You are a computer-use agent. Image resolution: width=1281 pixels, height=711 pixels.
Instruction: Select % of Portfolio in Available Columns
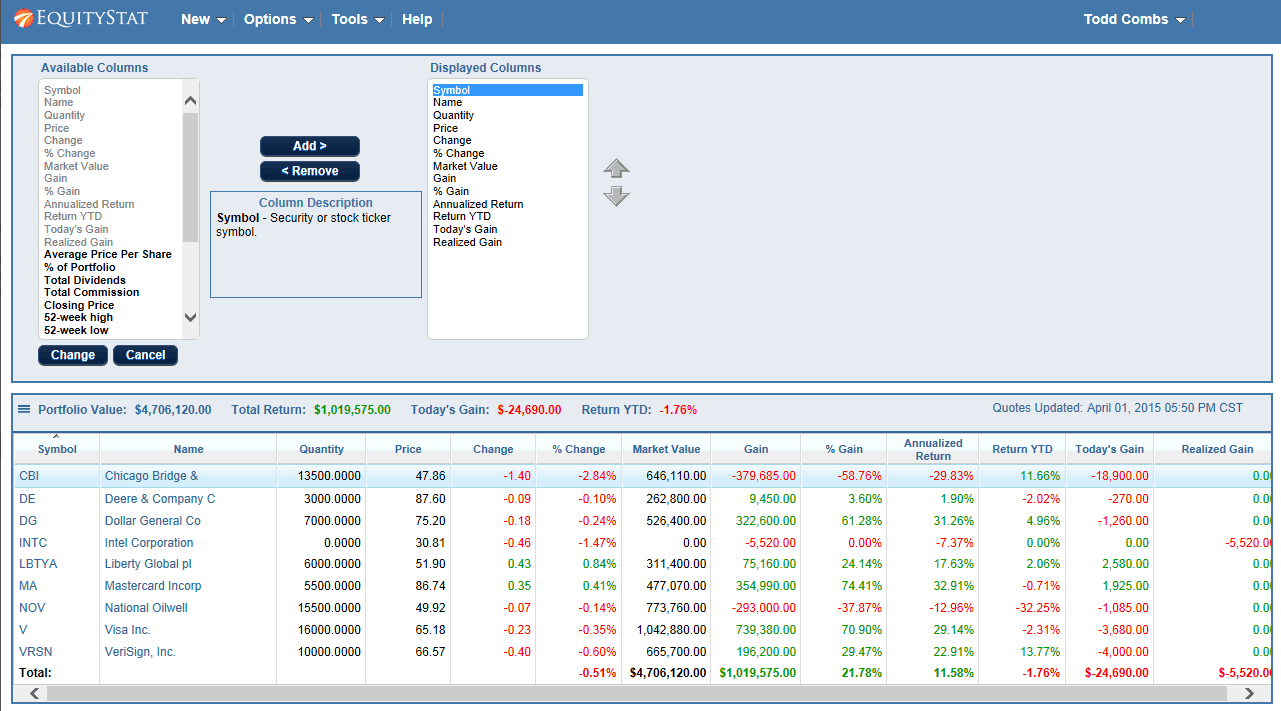click(x=80, y=267)
